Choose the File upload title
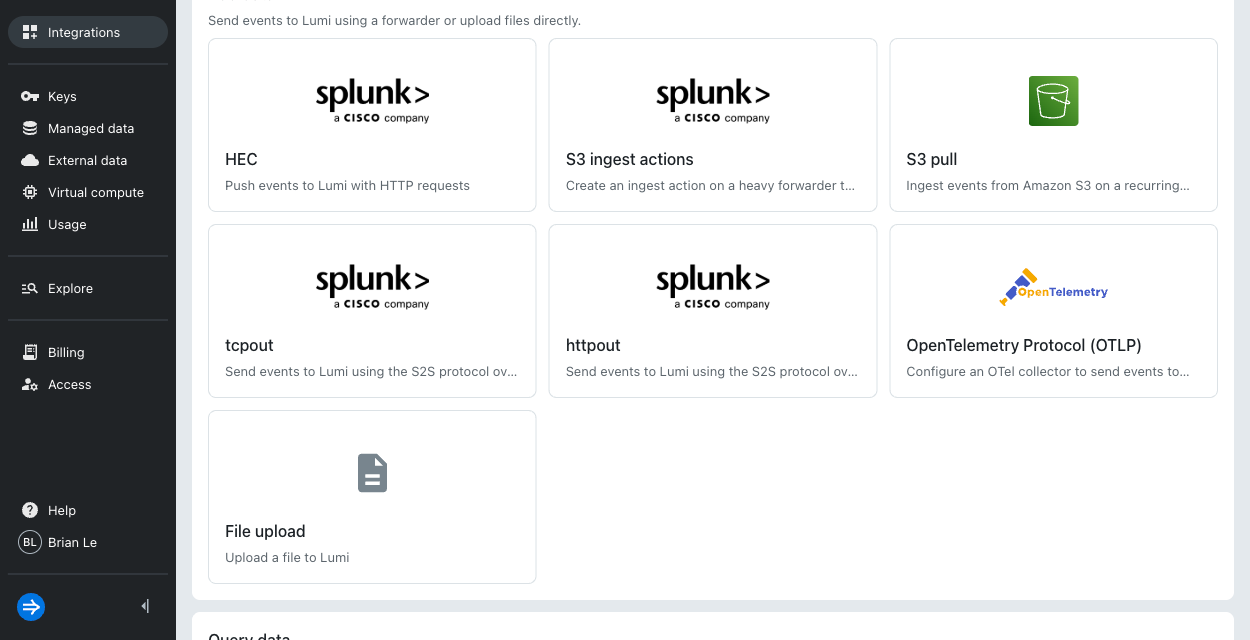 (265, 531)
